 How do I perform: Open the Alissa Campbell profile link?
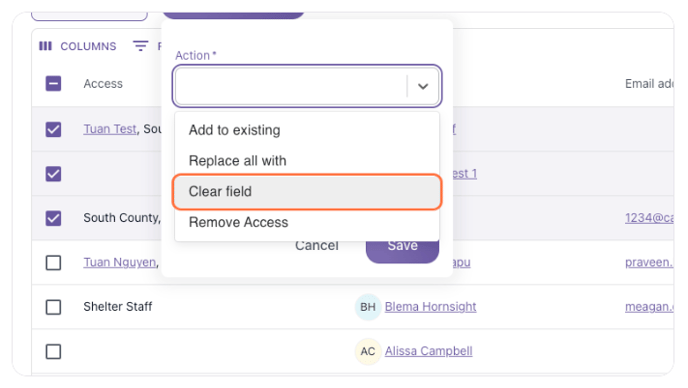click(x=429, y=351)
